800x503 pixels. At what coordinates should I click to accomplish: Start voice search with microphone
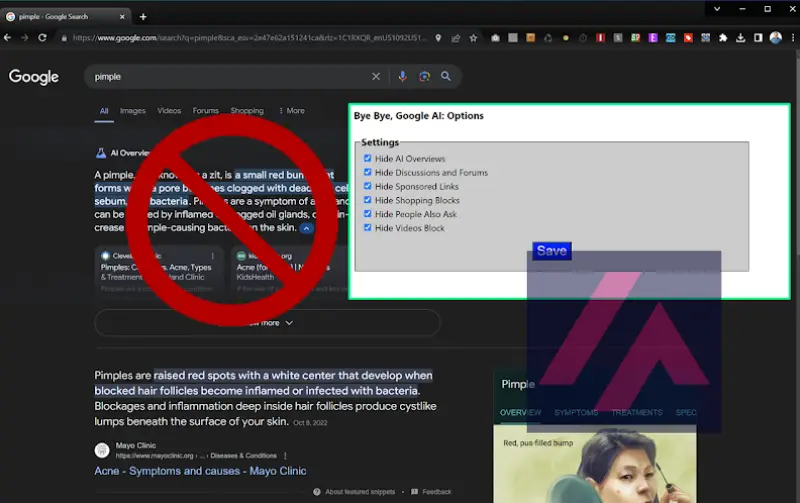pyautogui.click(x=403, y=77)
